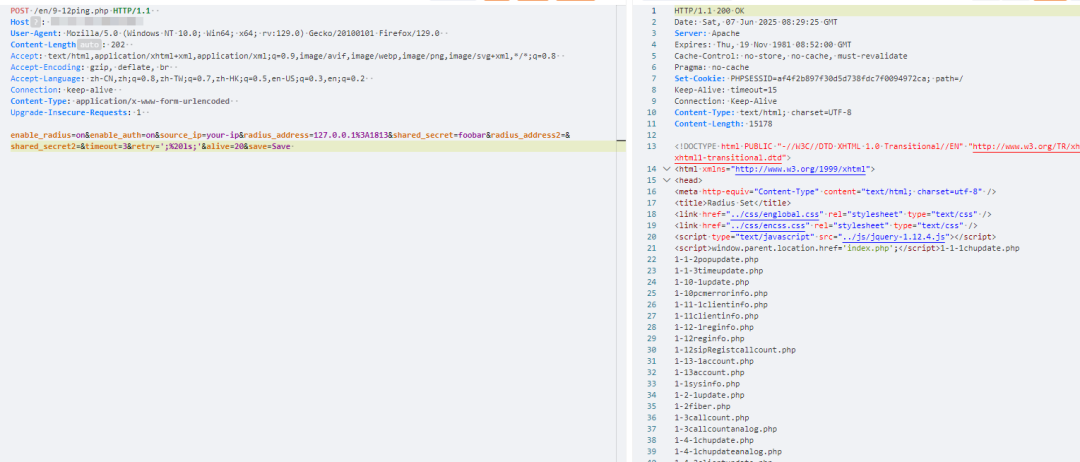Open the xhtml1-transitional.dtd link
The width and height of the screenshot is (1080, 462).
coord(728,158)
